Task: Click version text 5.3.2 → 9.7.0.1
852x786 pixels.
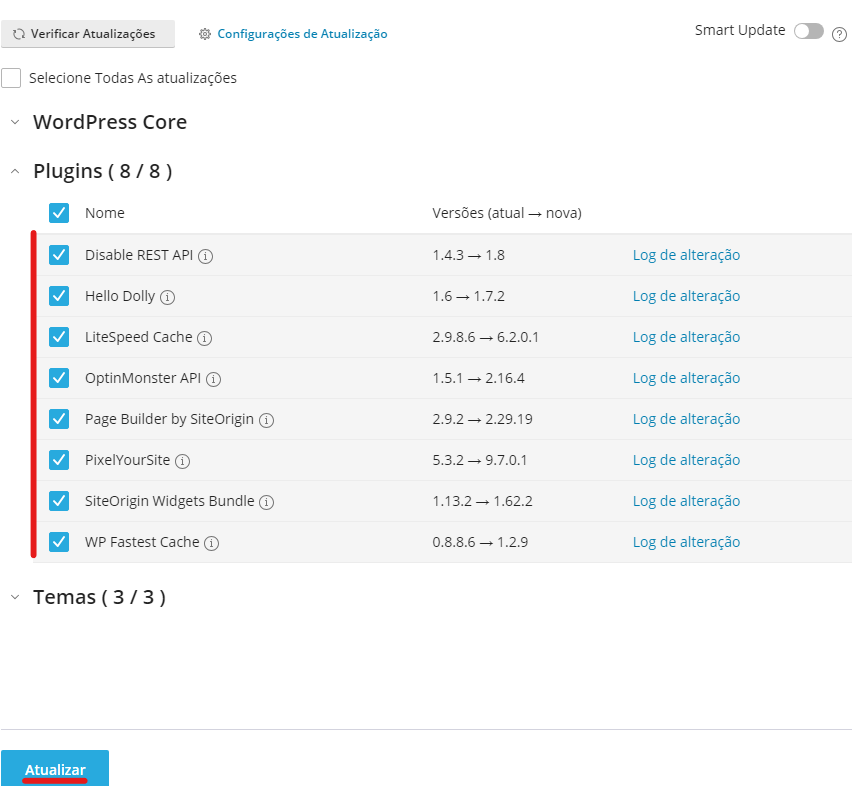Action: point(480,460)
